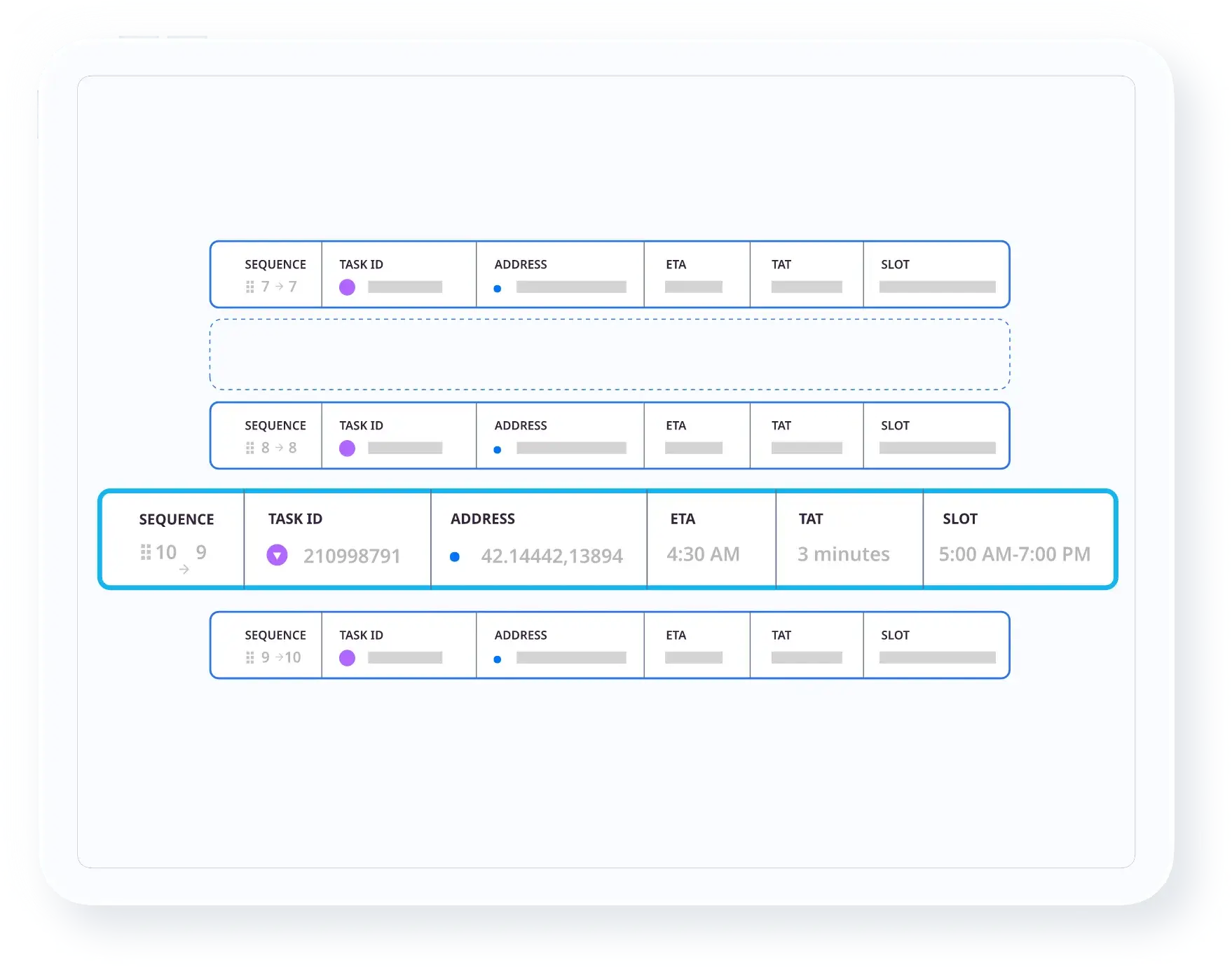Viewport: 1232px width, 967px height.
Task: Click the TAT cell in 9 to 10 row
Action: coord(806,645)
